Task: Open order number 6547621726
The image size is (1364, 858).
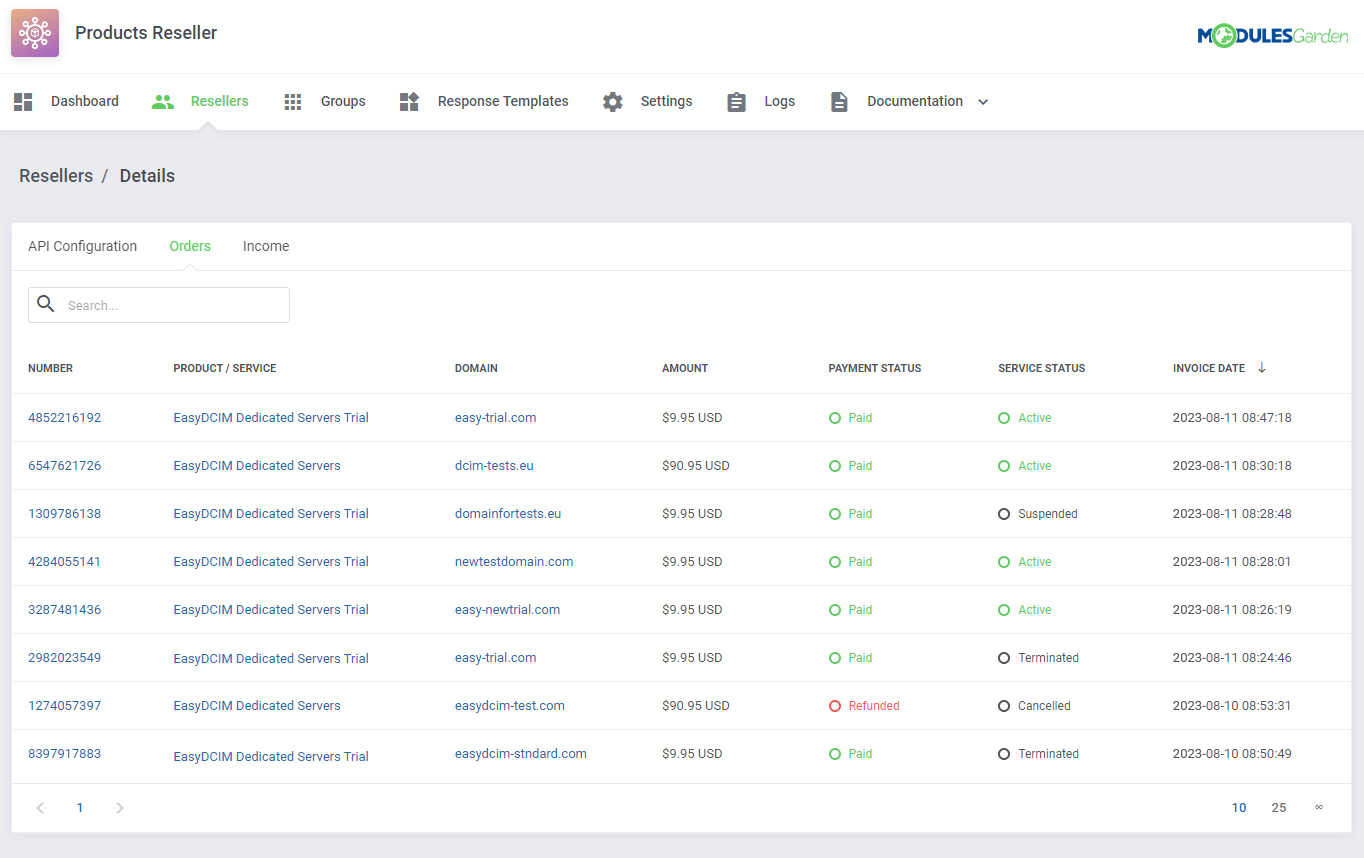Action: [64, 466]
